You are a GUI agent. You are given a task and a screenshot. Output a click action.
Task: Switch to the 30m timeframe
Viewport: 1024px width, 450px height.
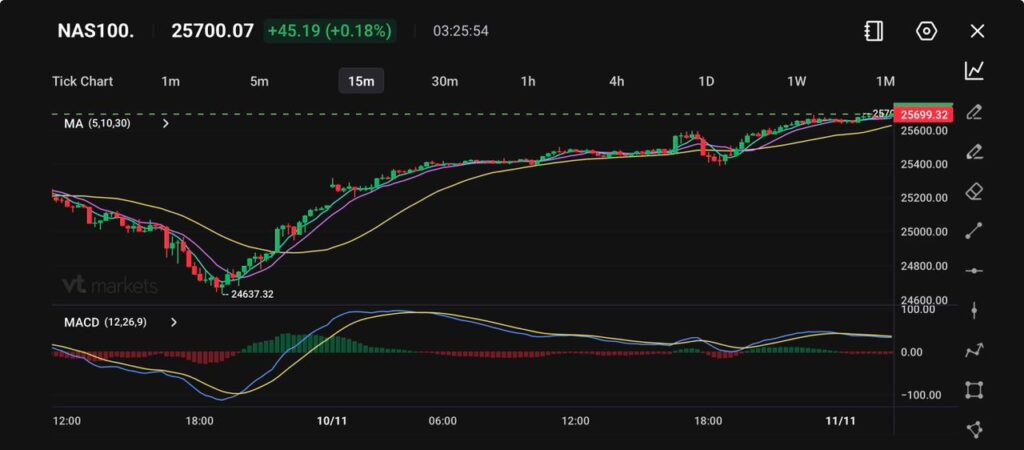(444, 81)
